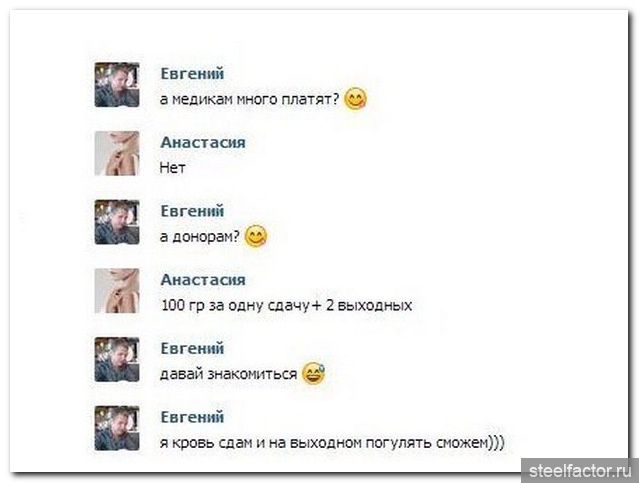
Task: Click the smiley emoji after "а медикам много платят?"
Action: (355, 99)
